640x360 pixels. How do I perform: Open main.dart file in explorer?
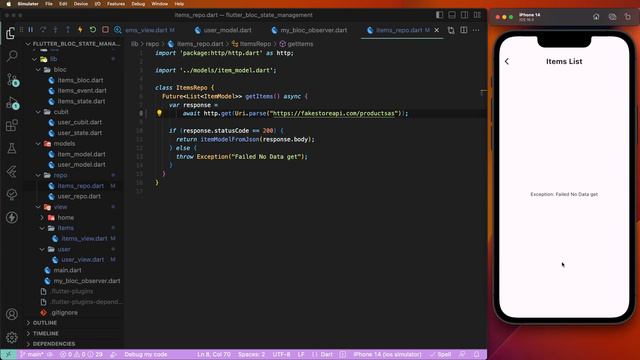(67, 270)
